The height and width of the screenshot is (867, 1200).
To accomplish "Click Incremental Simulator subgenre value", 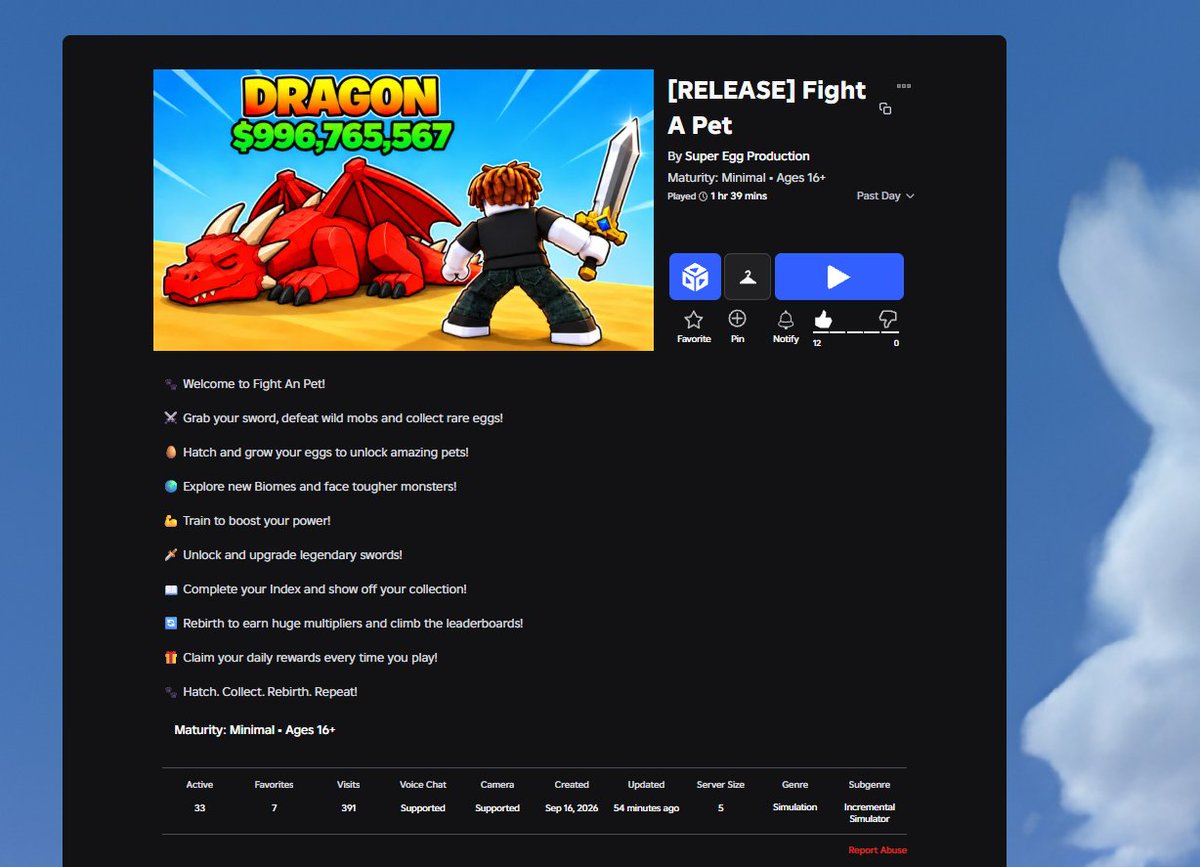I will pos(869,813).
